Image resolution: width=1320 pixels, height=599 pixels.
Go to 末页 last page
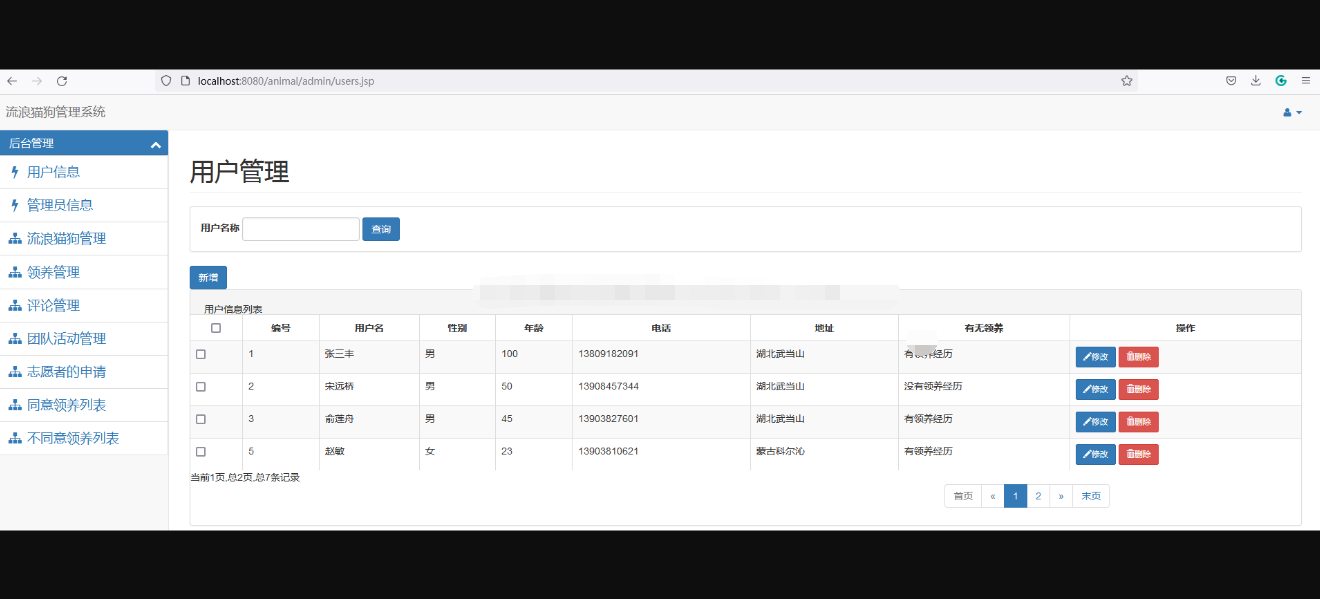[x=1091, y=496]
